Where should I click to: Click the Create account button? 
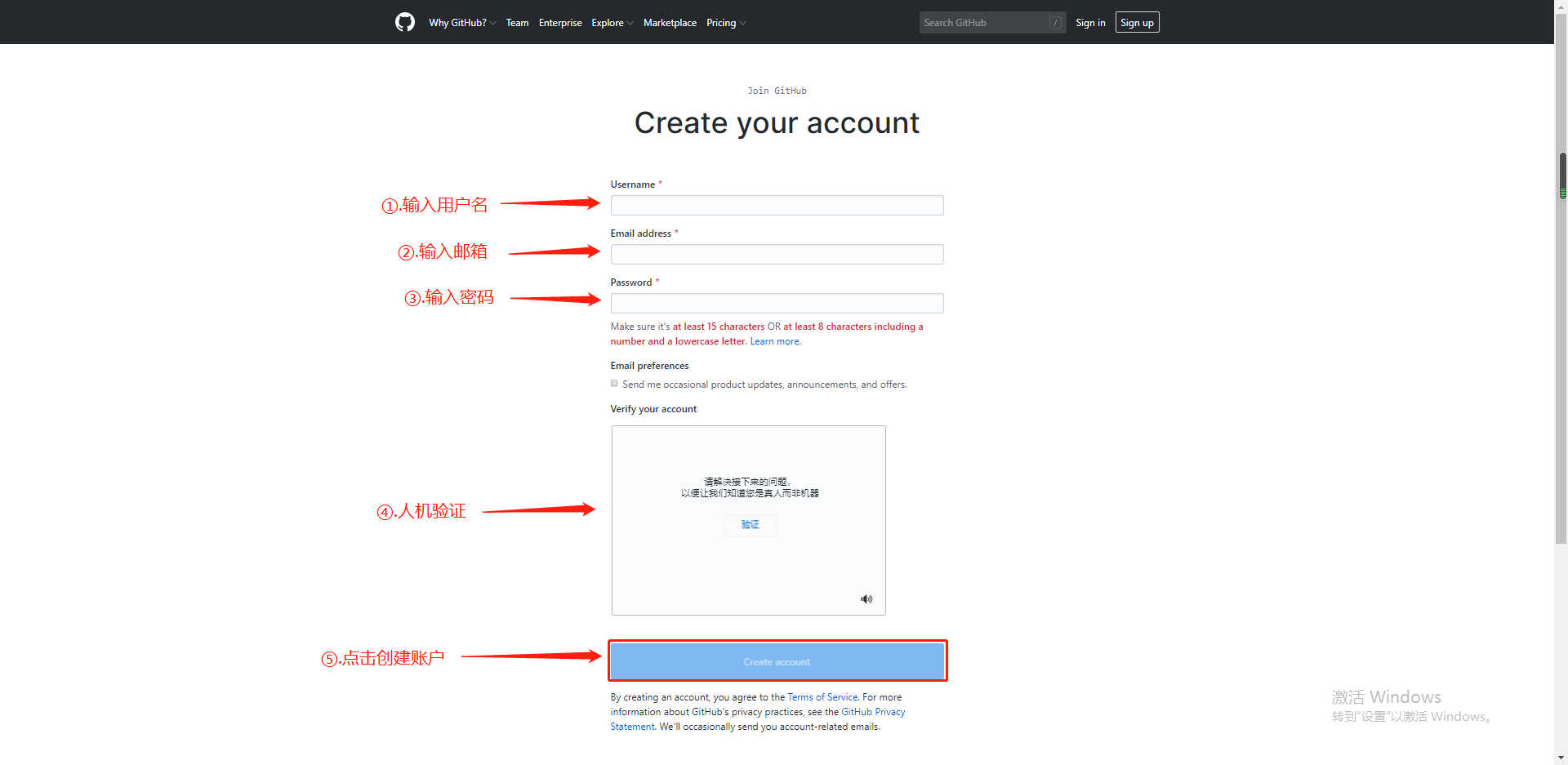777,661
